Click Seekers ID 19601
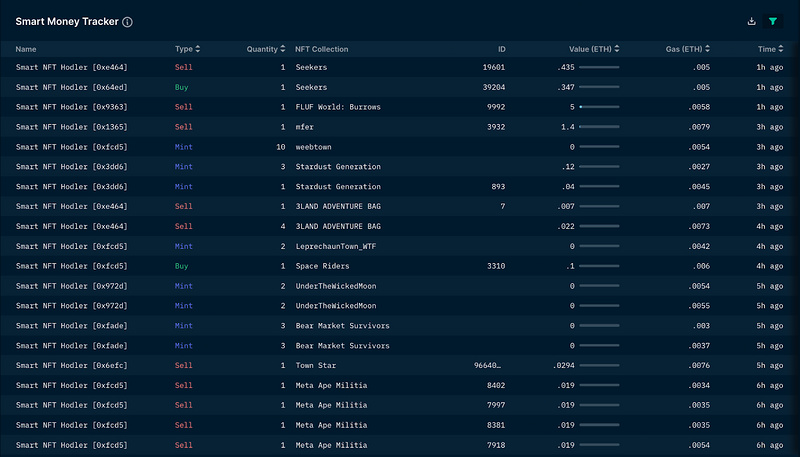Viewport: 800px width, 457px height. (494, 67)
